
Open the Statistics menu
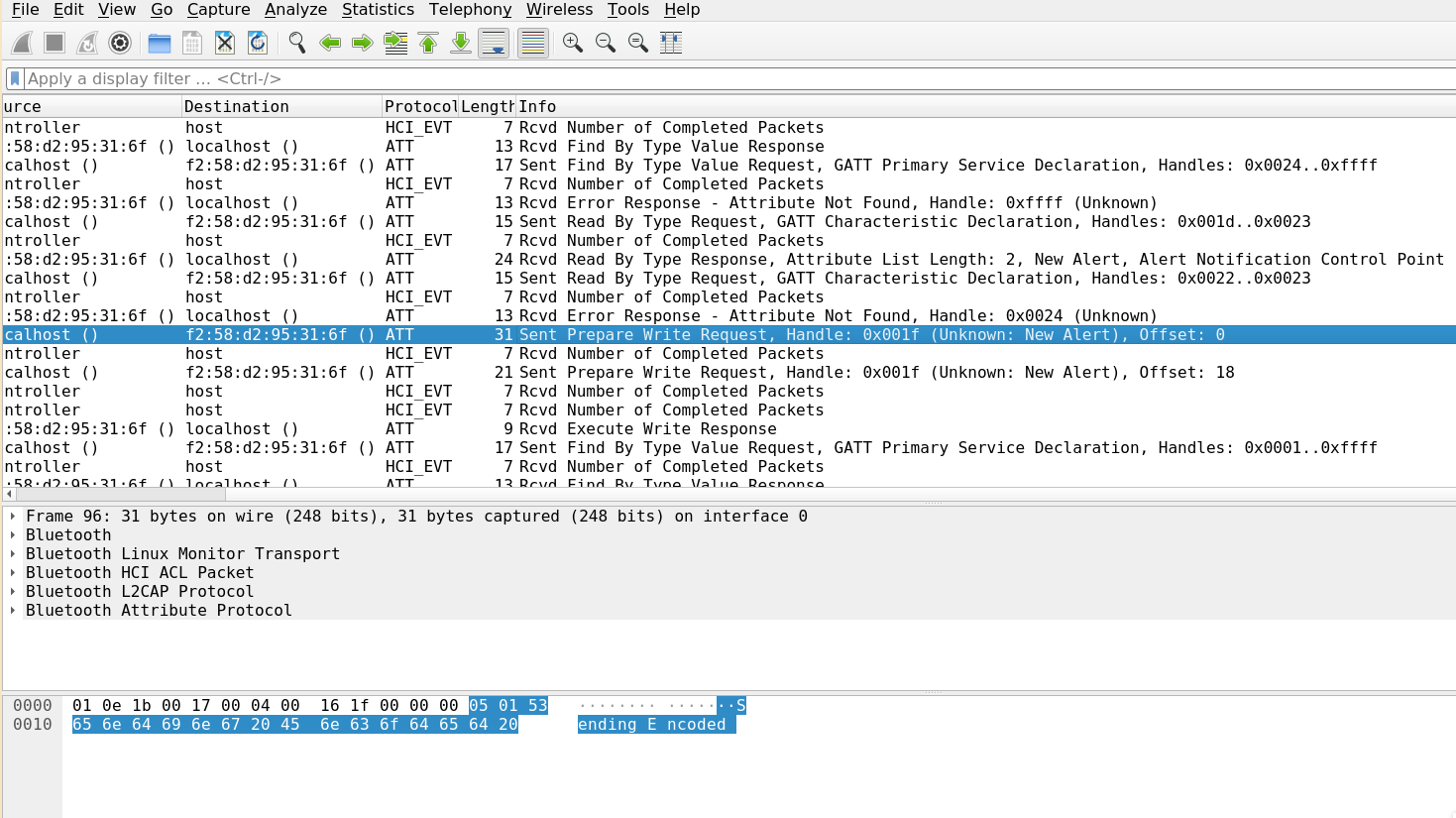point(378,10)
